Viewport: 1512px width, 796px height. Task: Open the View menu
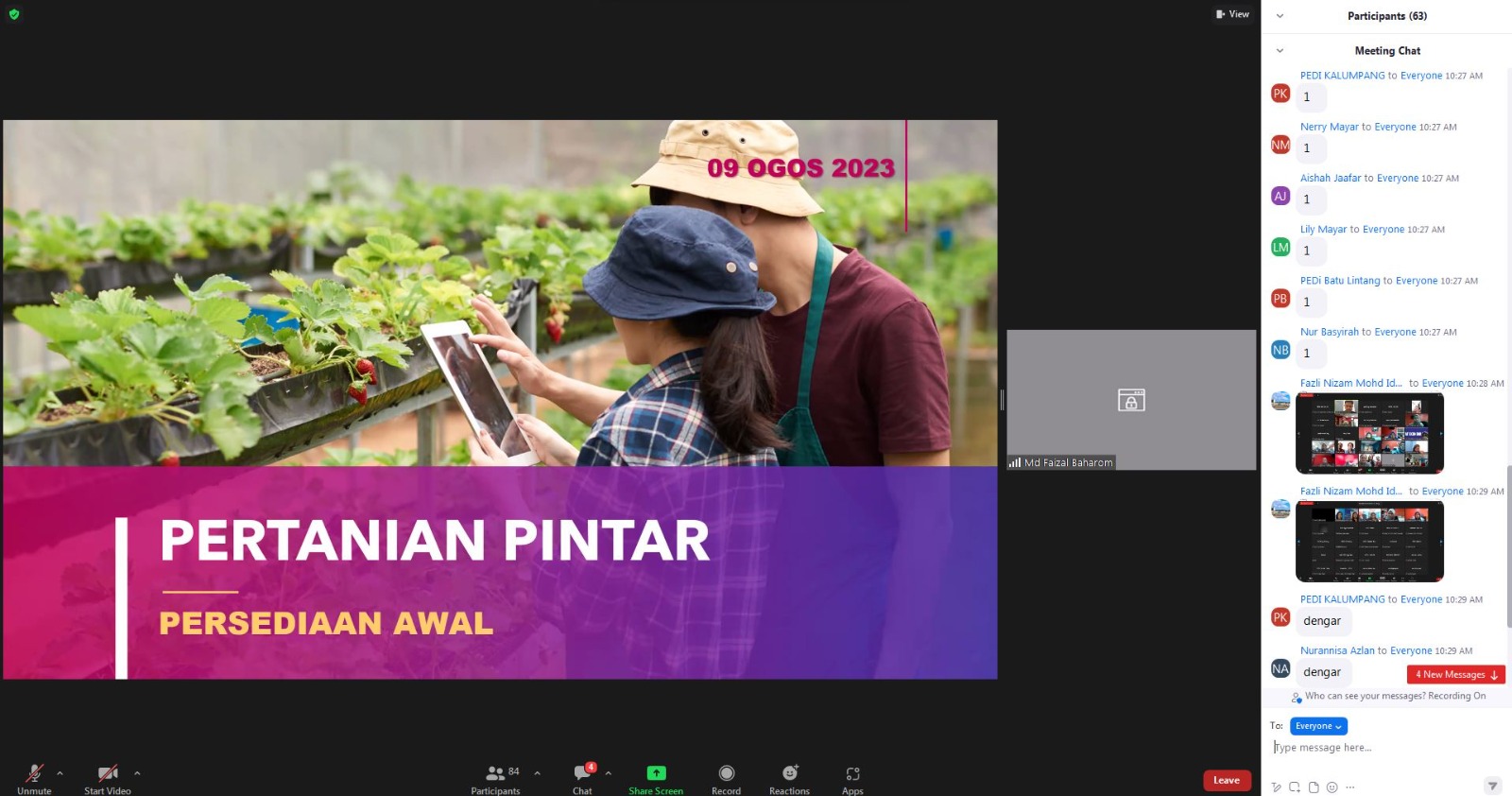click(1232, 14)
